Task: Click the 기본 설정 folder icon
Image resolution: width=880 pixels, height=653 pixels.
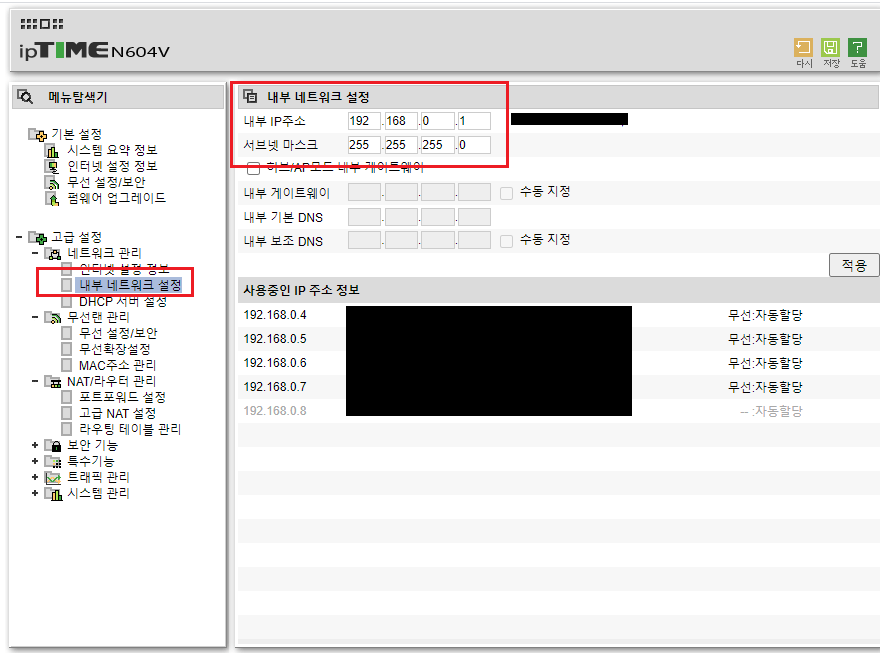Action: pos(38,135)
